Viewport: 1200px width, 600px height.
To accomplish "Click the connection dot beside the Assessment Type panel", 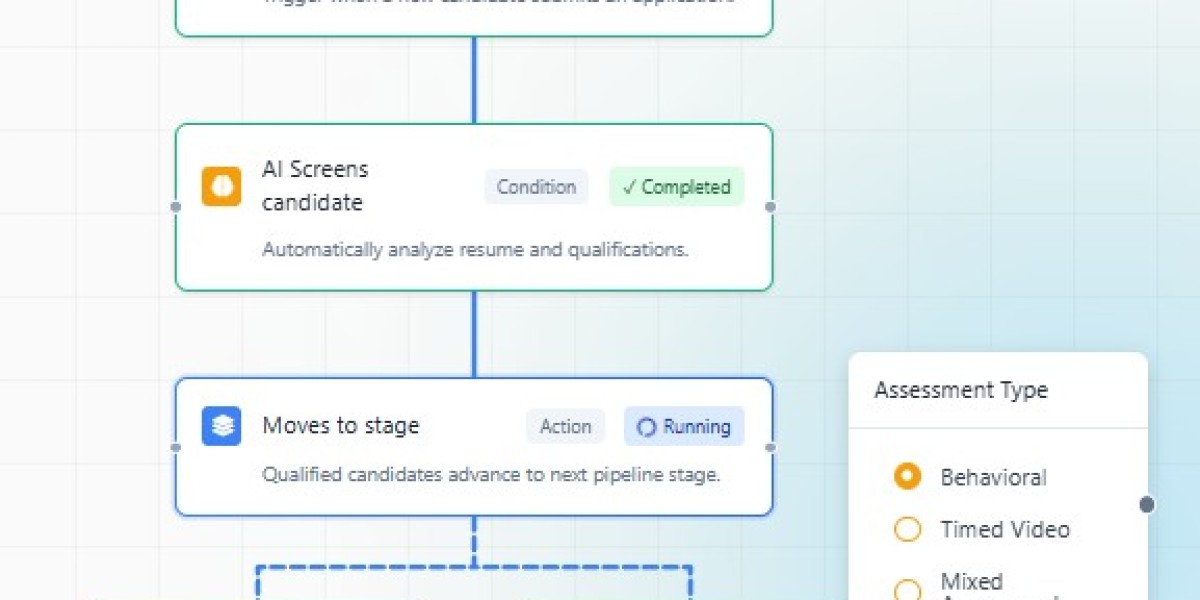I will pyautogui.click(x=1146, y=505).
